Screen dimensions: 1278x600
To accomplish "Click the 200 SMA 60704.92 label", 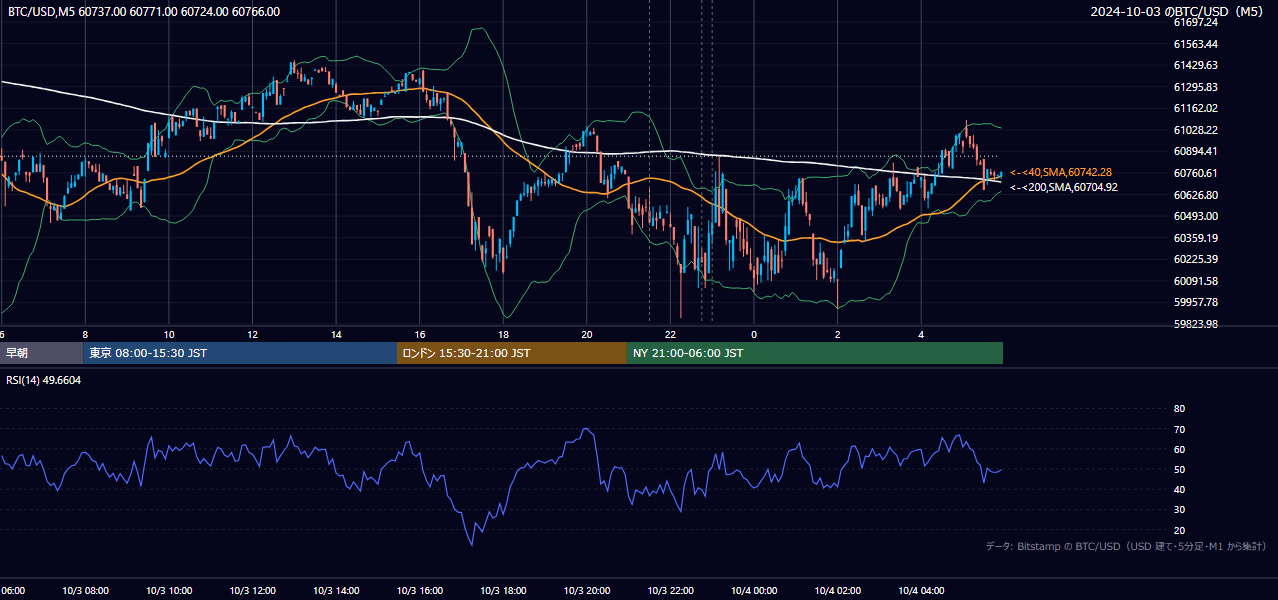I will [1063, 187].
